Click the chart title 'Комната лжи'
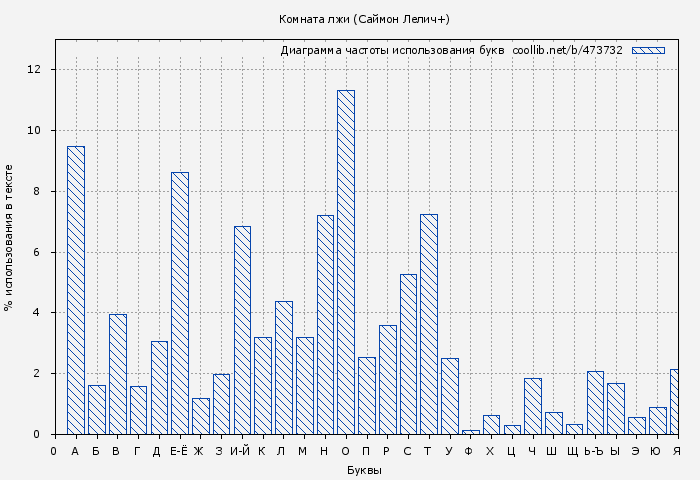This screenshot has height=480, width=700. (x=364, y=19)
